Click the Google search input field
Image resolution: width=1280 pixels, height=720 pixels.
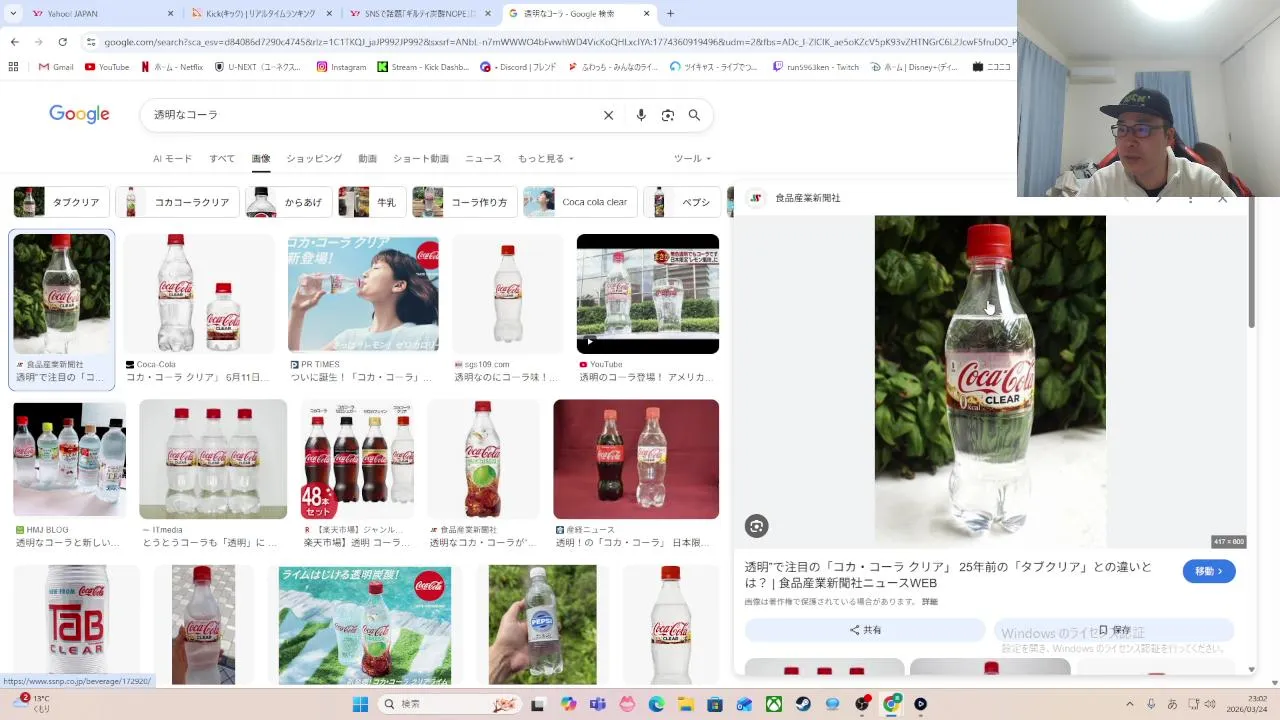370,115
